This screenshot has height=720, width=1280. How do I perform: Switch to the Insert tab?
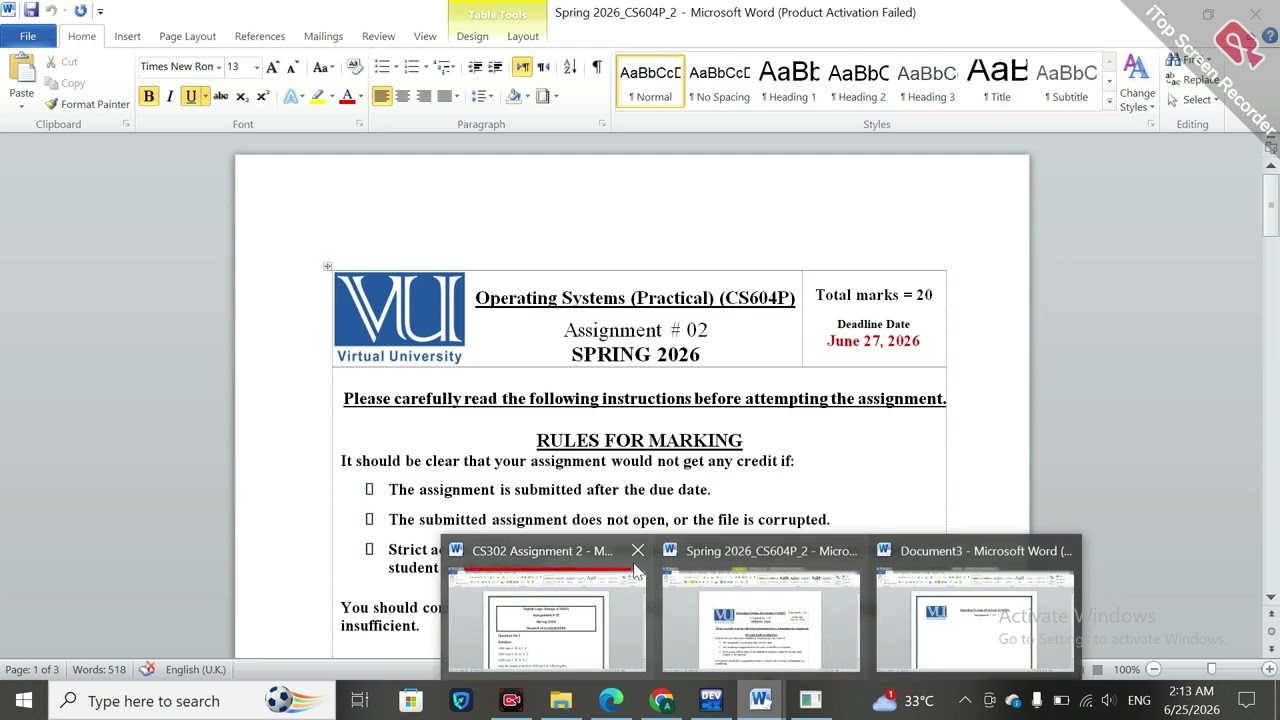(x=127, y=36)
